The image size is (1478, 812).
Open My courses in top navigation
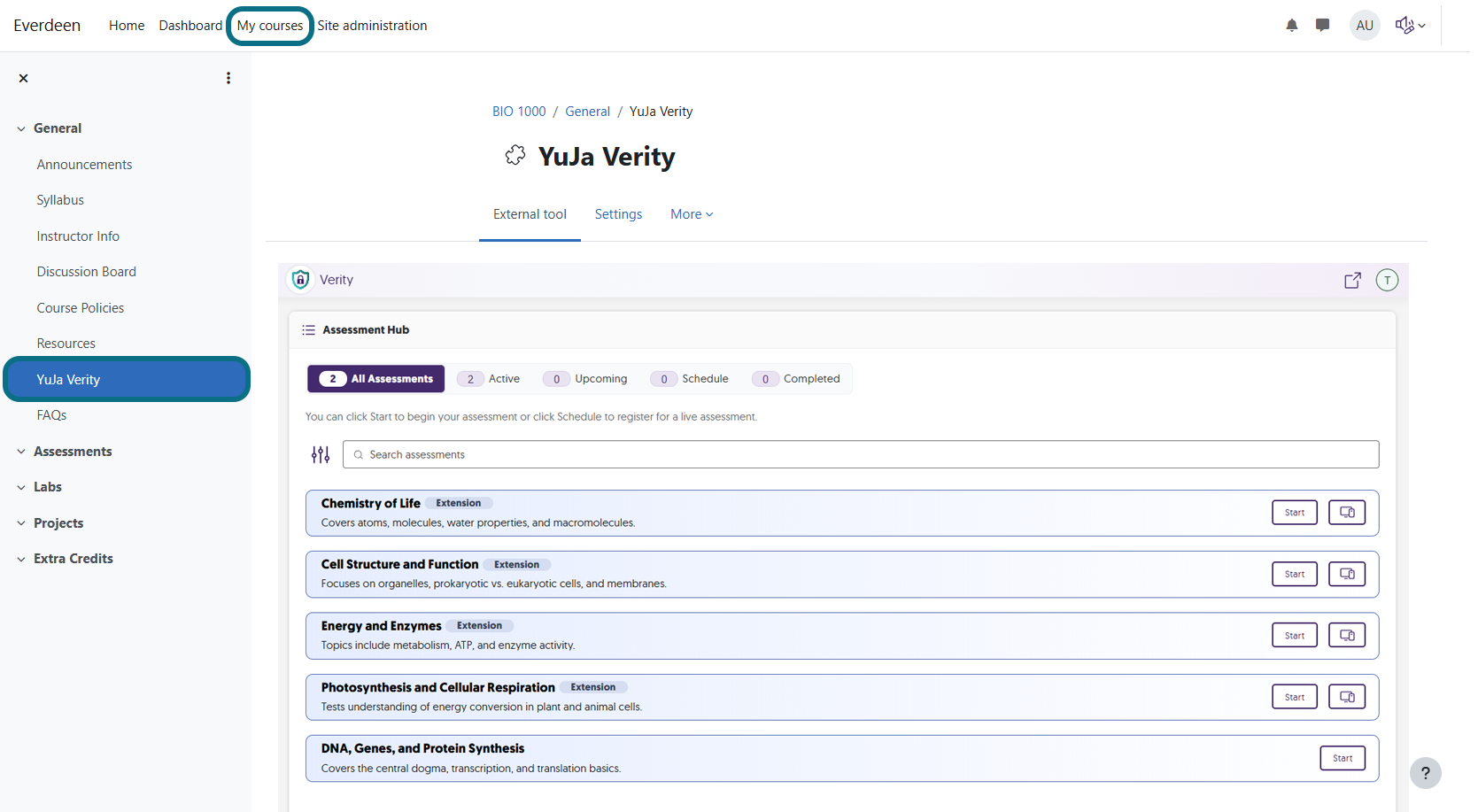click(270, 26)
